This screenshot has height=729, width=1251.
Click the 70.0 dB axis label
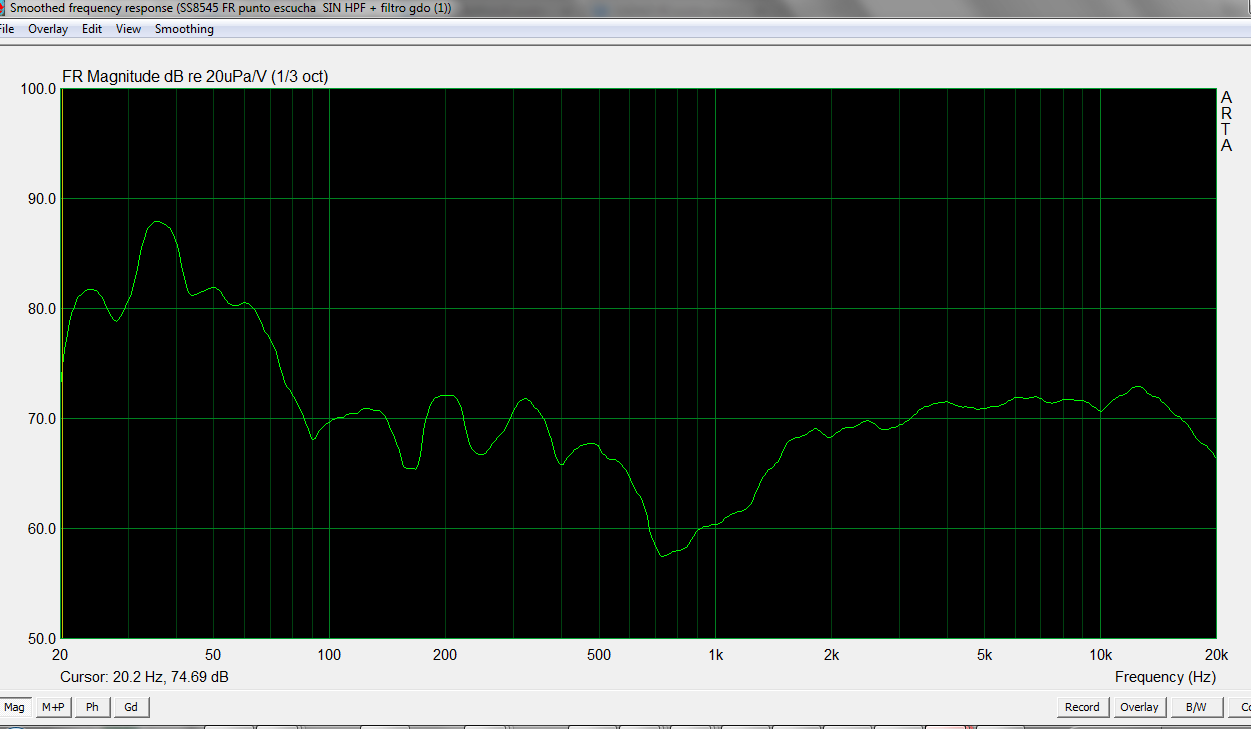43,419
